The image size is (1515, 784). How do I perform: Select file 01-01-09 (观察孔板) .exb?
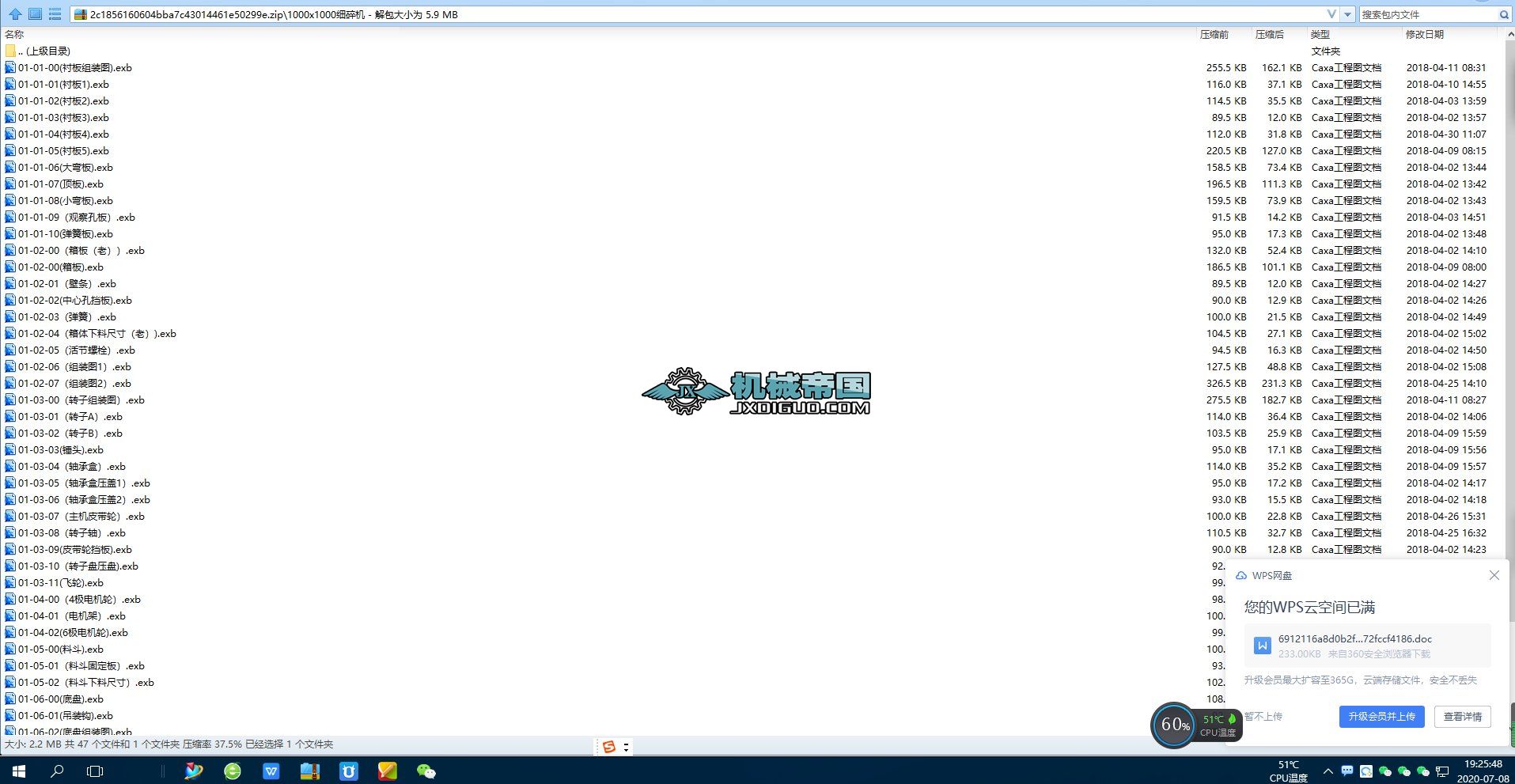pyautogui.click(x=77, y=217)
